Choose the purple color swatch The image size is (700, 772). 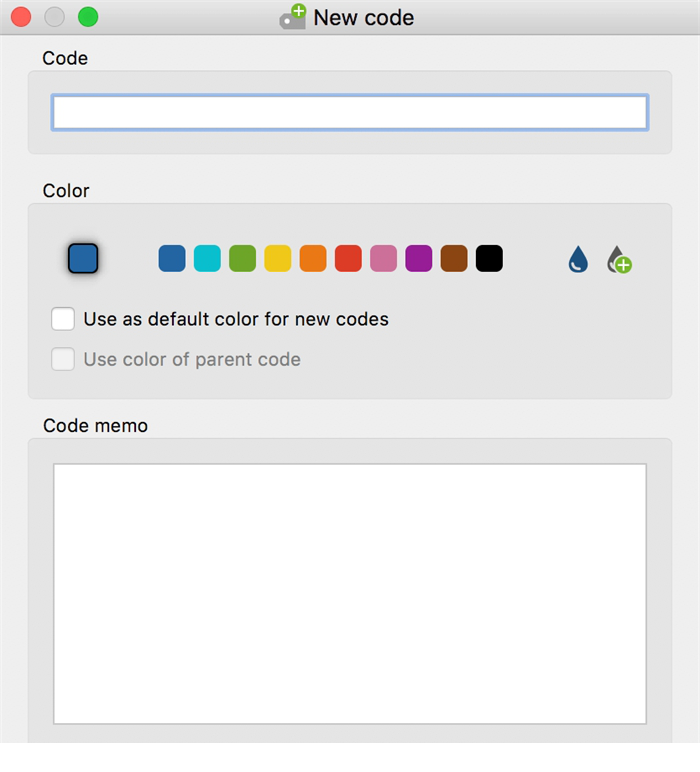click(418, 259)
